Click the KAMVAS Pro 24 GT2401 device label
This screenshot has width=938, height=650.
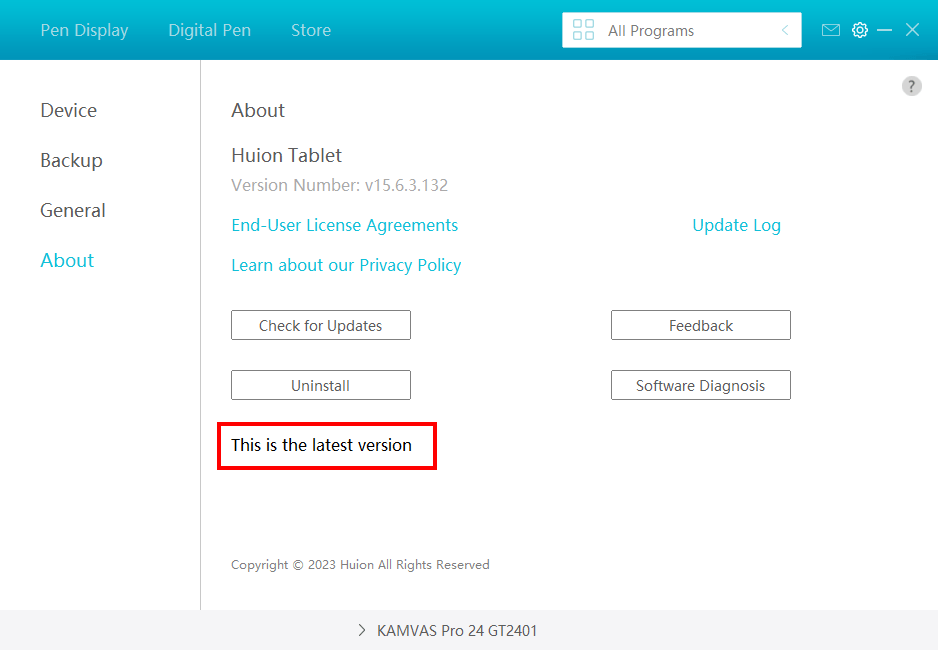coord(457,630)
